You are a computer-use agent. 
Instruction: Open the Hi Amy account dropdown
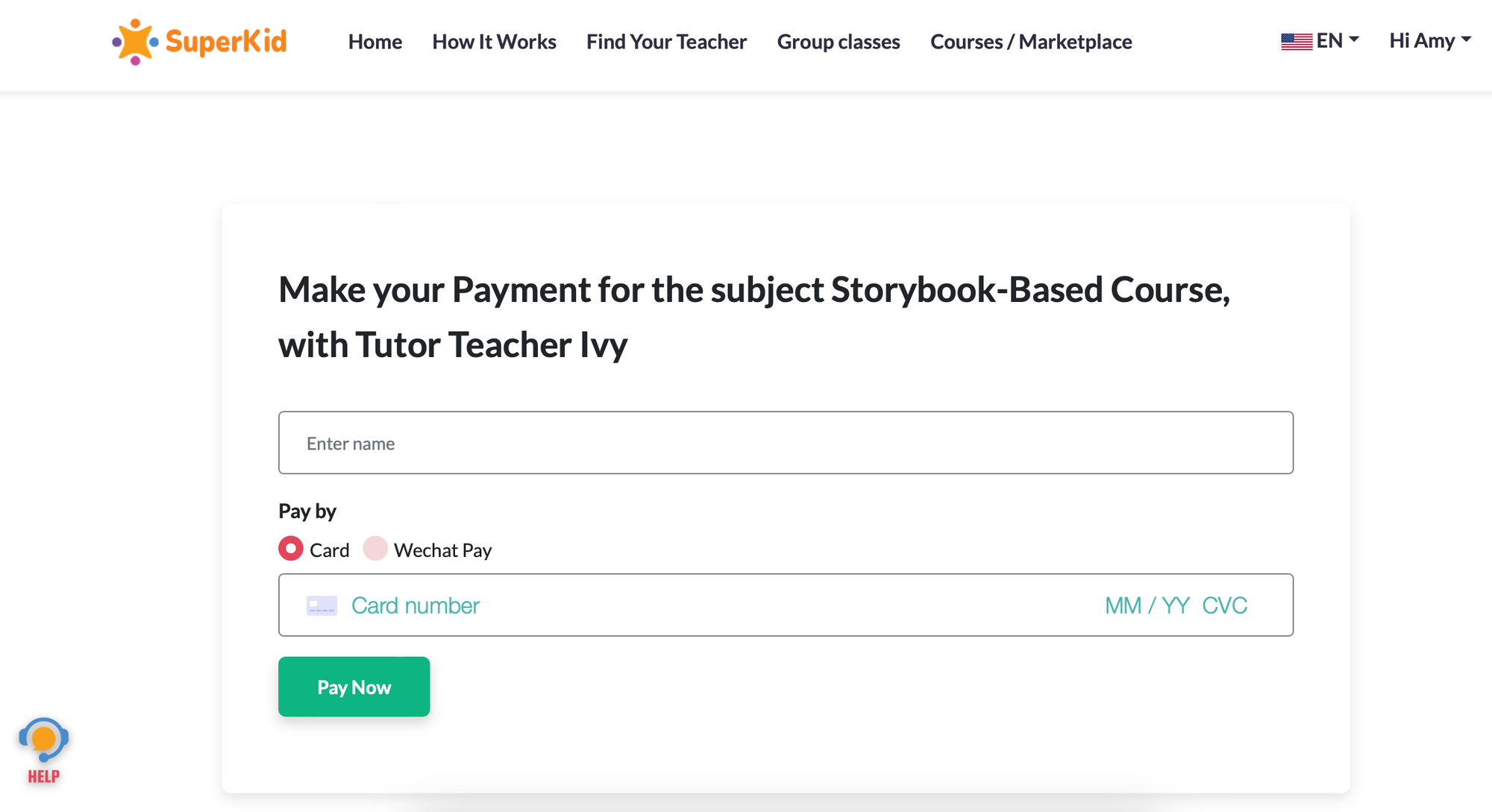pyautogui.click(x=1429, y=40)
